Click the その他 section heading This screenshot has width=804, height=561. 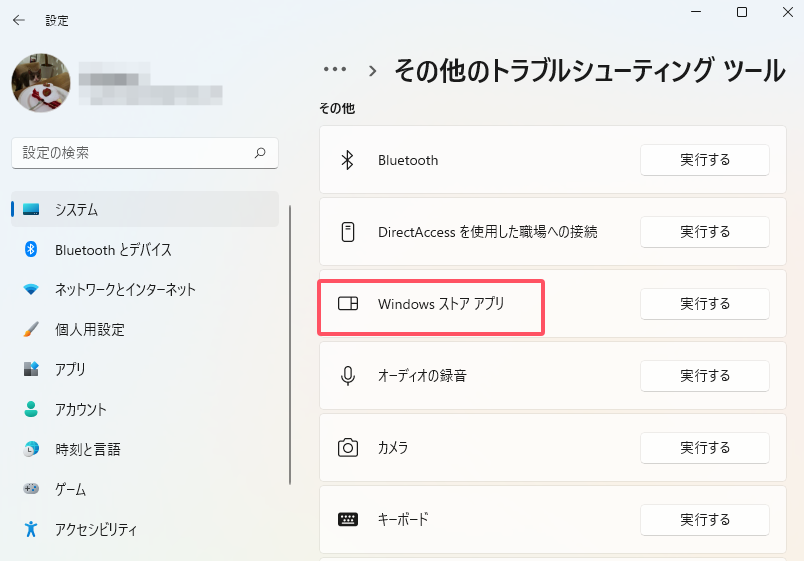[337, 108]
